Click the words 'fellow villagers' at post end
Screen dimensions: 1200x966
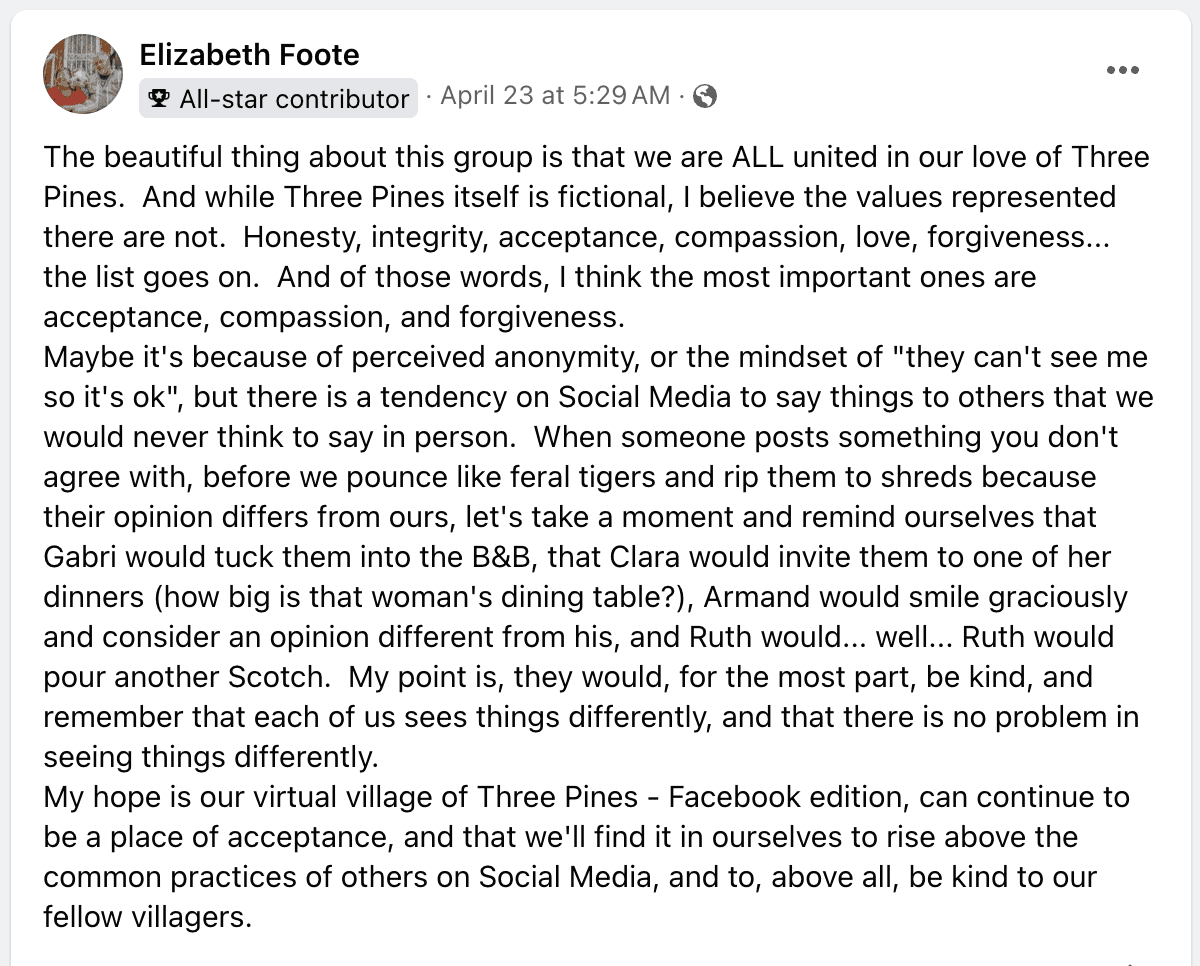[147, 917]
